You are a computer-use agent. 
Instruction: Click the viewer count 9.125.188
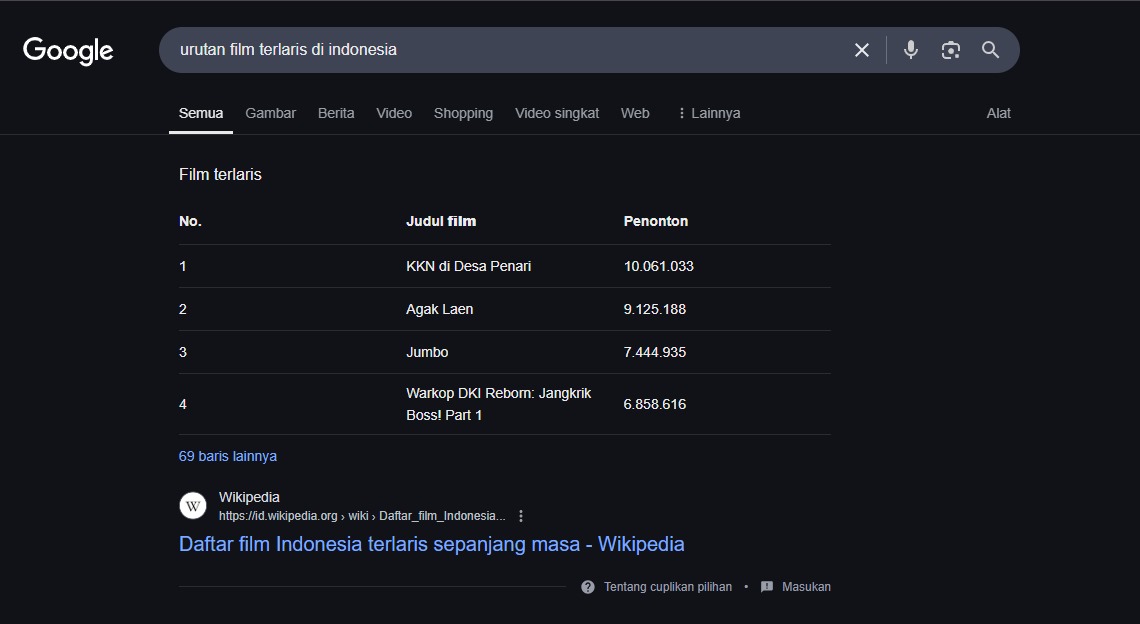(654, 309)
